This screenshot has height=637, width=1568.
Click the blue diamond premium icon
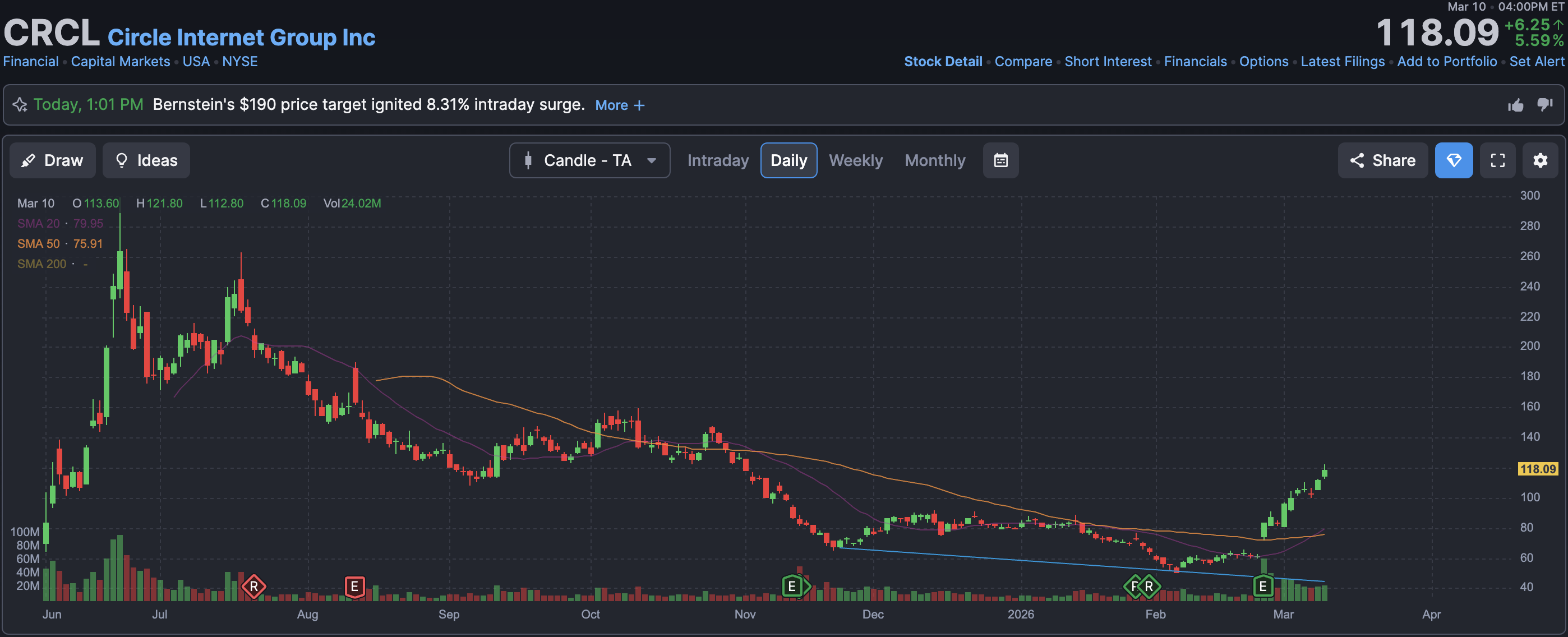[1454, 160]
